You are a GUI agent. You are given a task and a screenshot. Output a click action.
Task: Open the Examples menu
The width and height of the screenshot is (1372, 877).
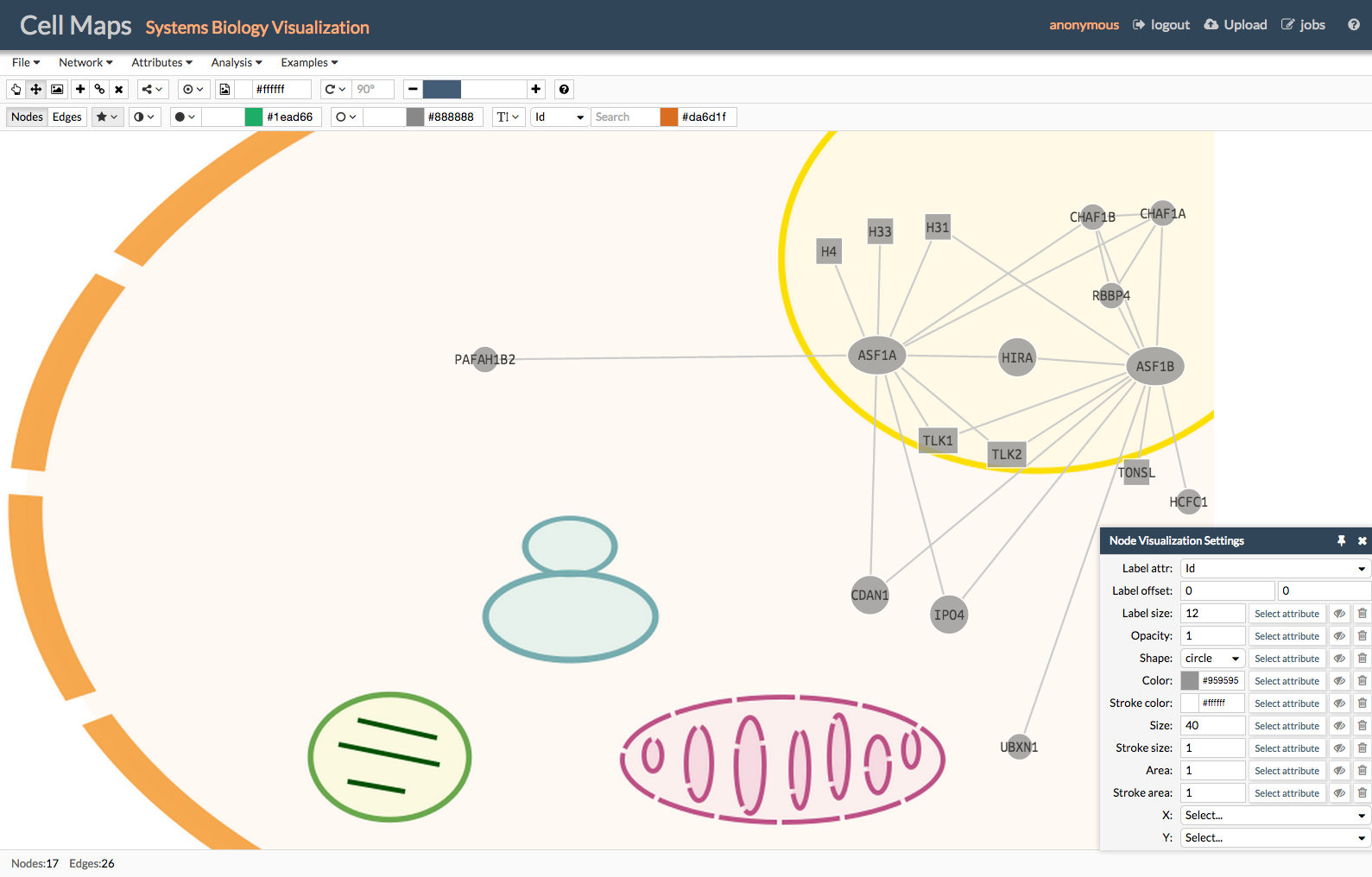pyautogui.click(x=309, y=62)
